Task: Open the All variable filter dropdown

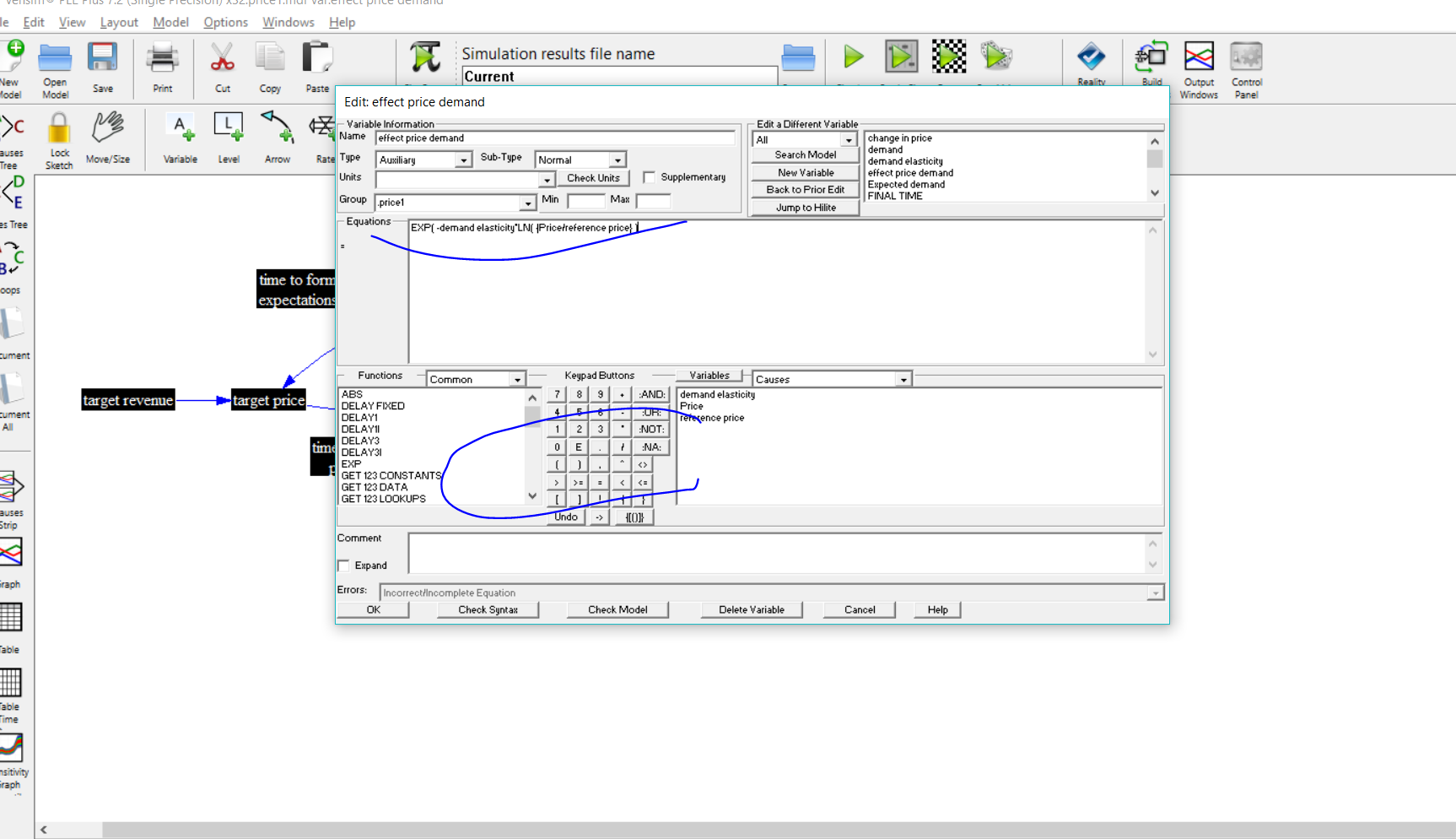Action: coord(849,140)
